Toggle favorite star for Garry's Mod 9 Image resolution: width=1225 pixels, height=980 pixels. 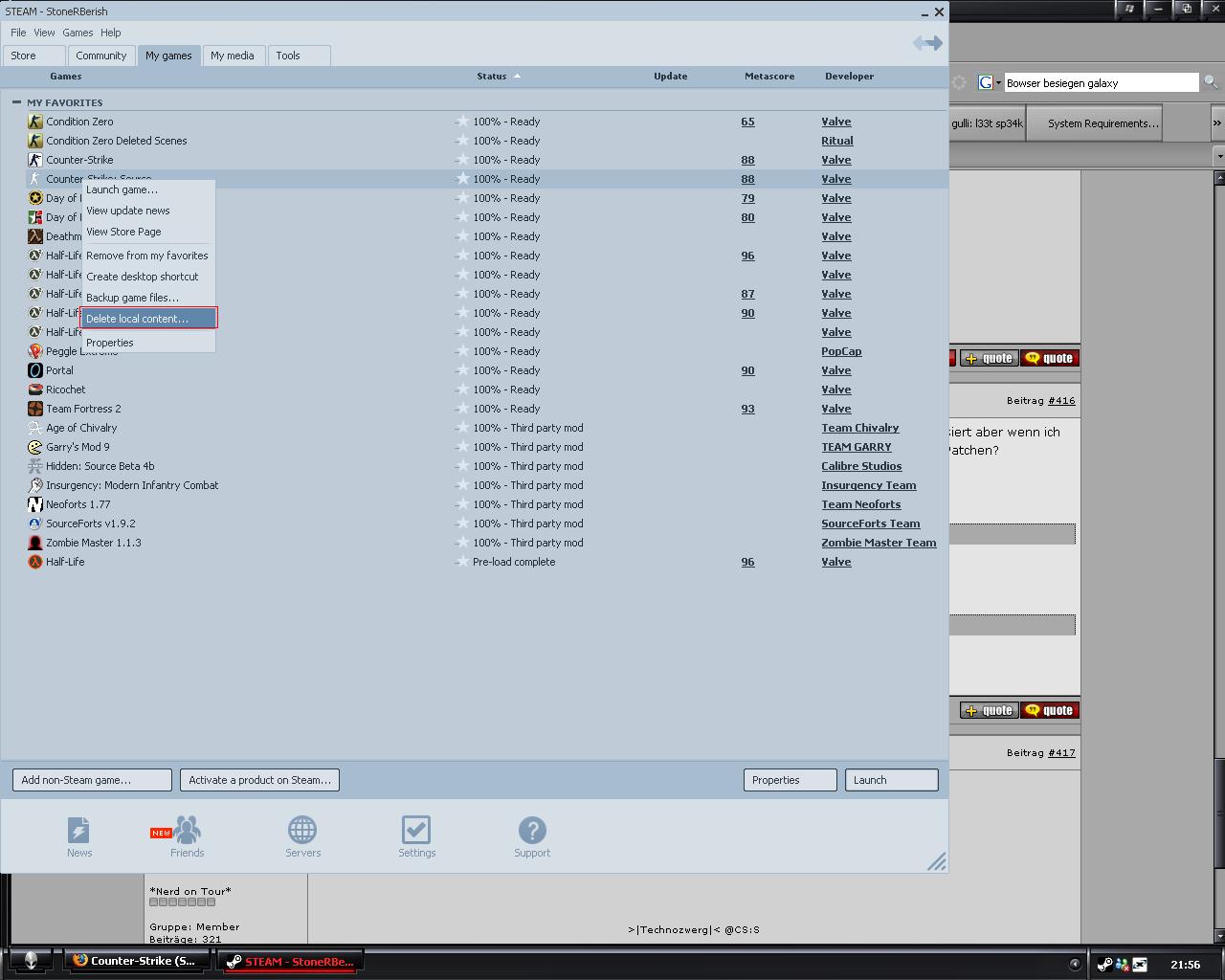pos(462,447)
